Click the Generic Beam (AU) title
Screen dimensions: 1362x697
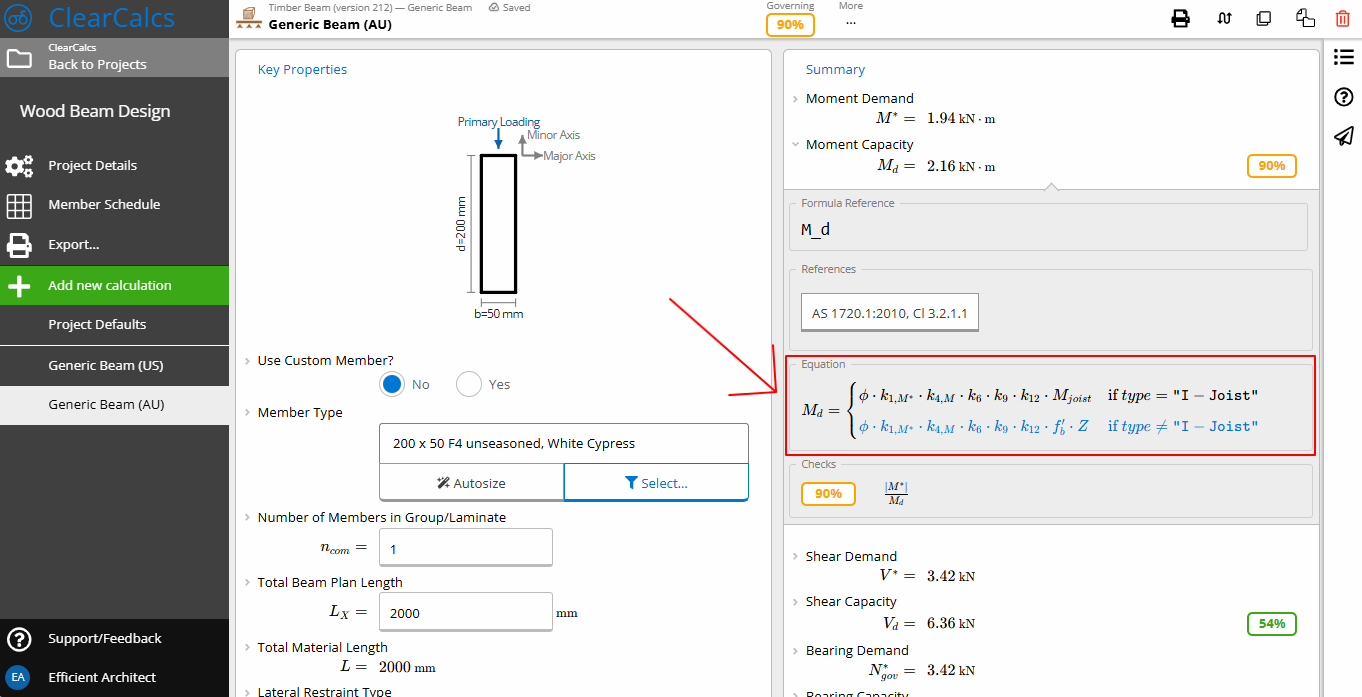pos(330,24)
